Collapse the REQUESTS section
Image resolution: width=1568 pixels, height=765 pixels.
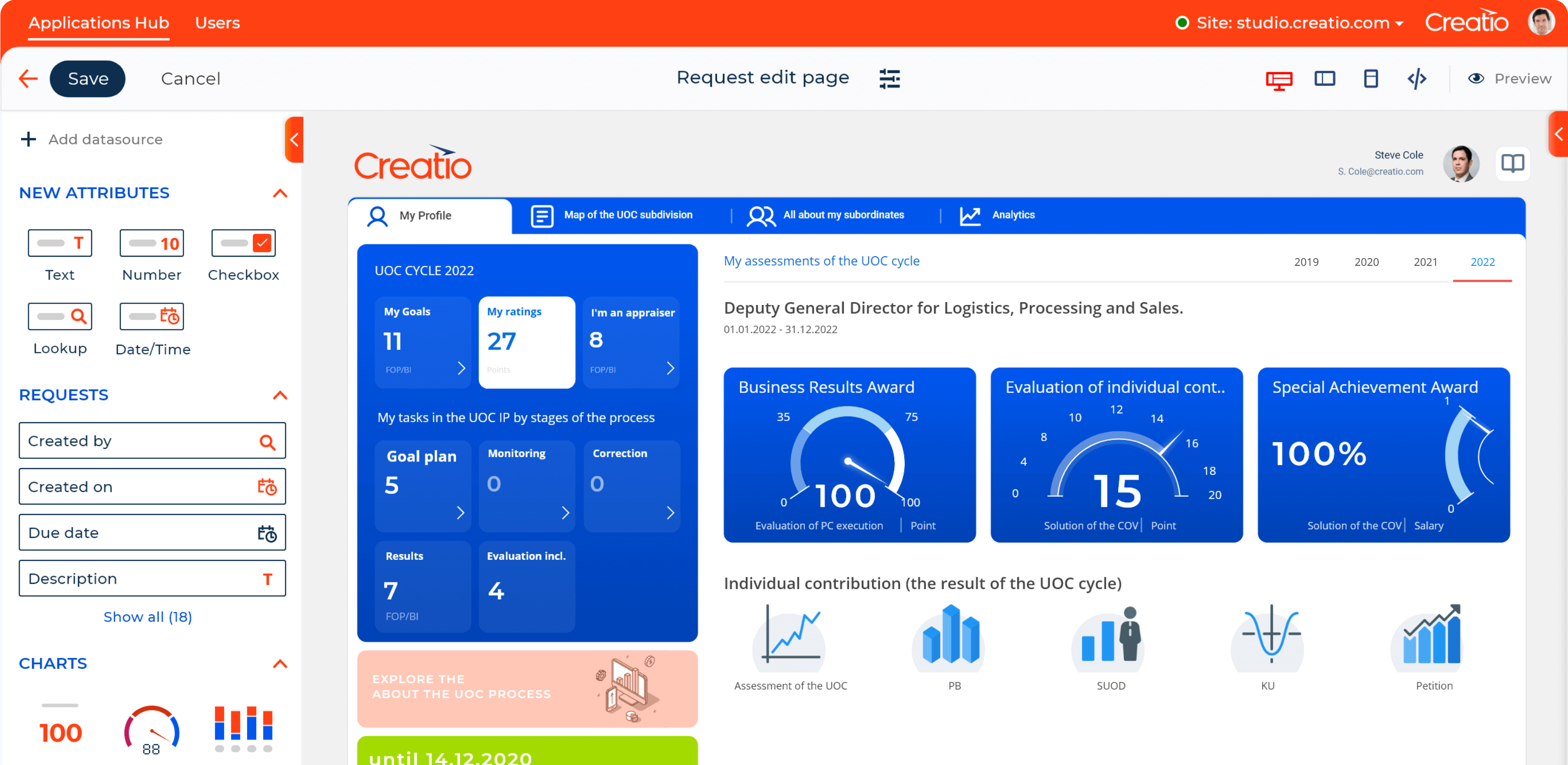pyautogui.click(x=280, y=395)
